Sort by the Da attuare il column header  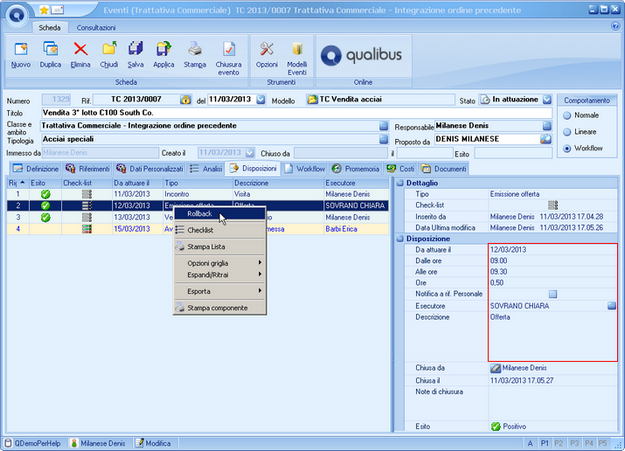138,183
